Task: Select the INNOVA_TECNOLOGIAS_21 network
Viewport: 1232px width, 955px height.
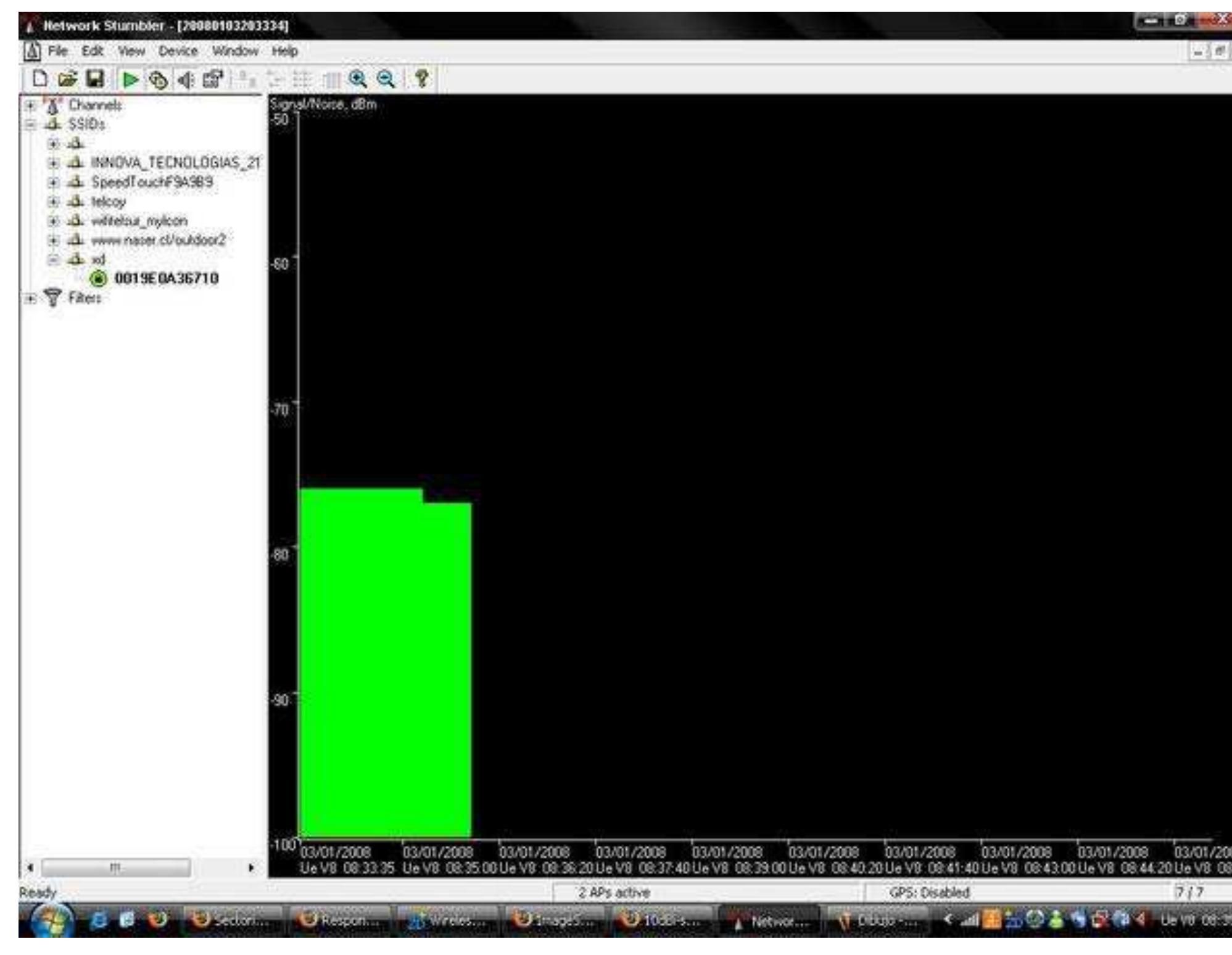Action: [175, 163]
